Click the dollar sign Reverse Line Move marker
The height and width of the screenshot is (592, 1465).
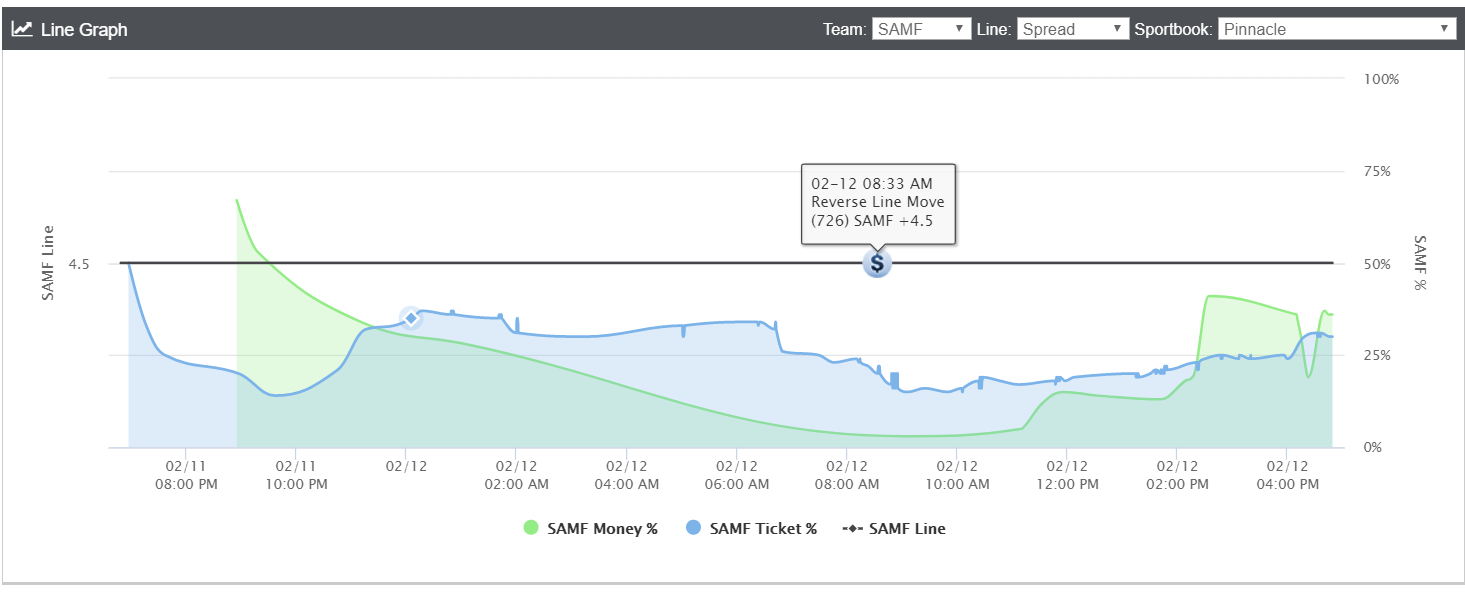(x=877, y=264)
